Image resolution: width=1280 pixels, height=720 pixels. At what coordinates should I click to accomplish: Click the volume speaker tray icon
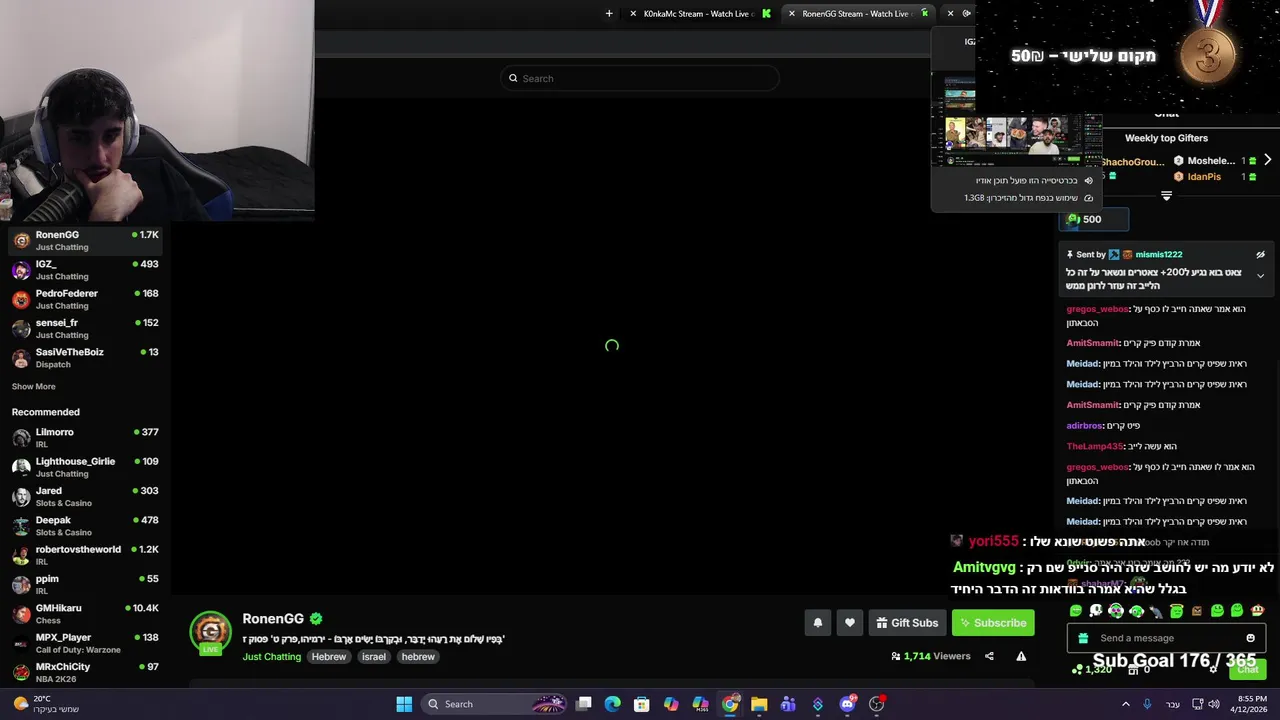(1215, 704)
